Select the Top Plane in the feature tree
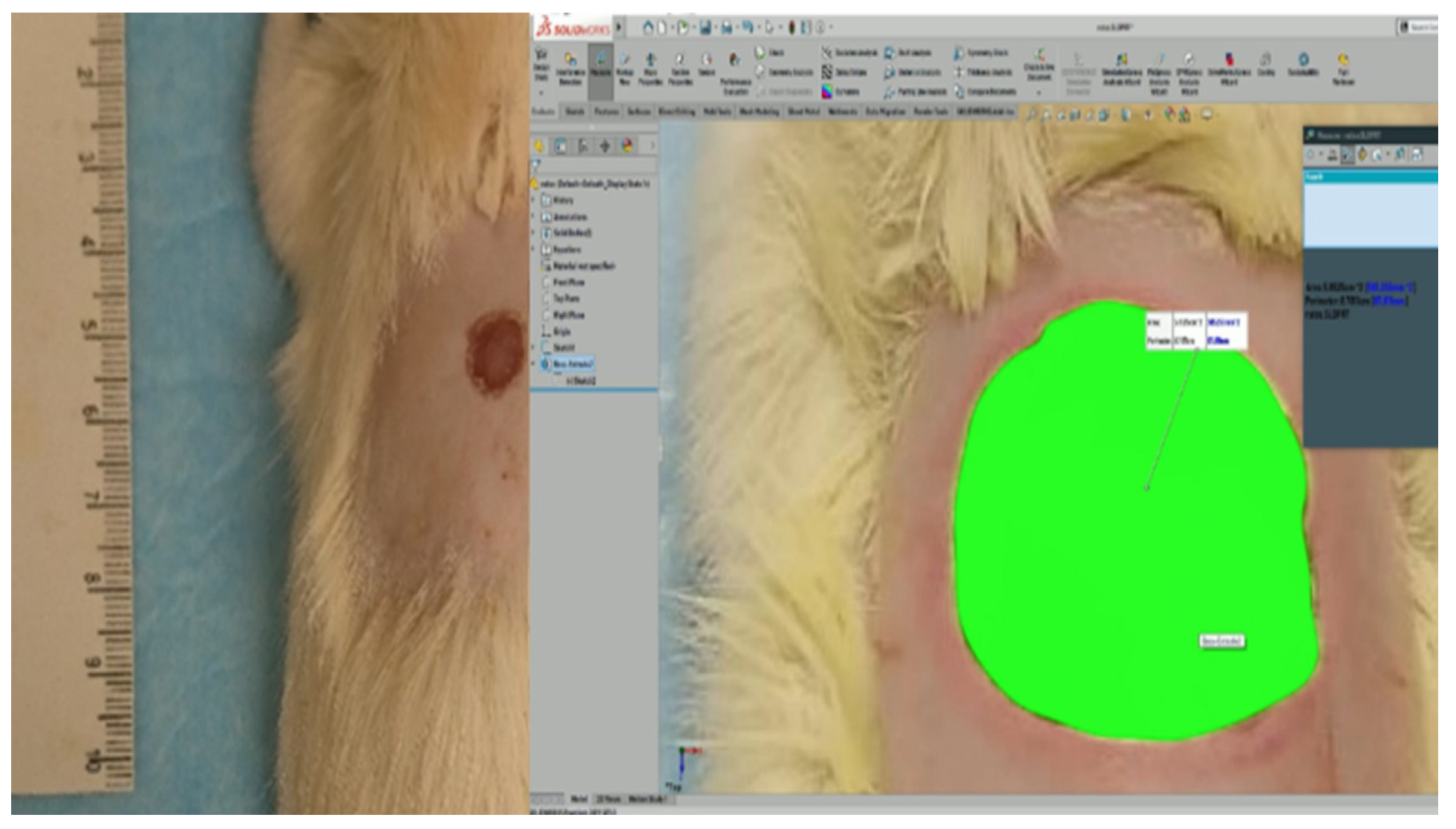 567,299
